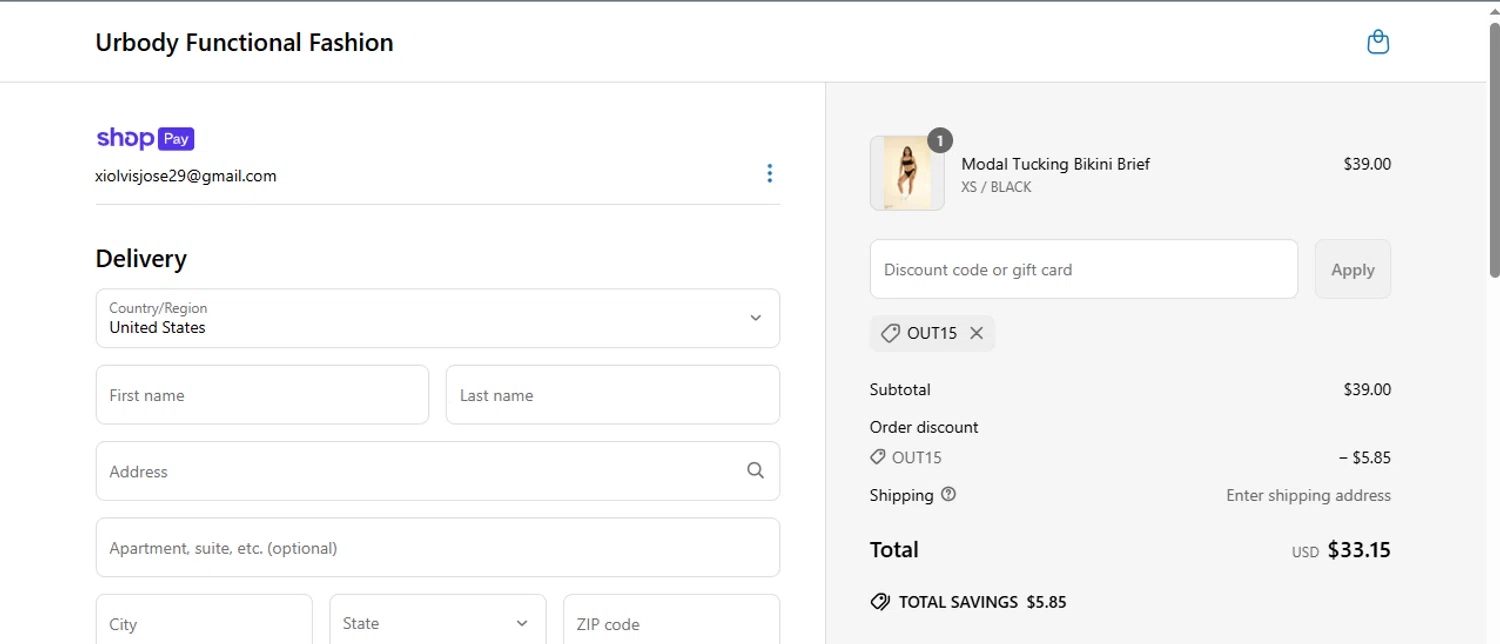Click the – $5.85 discount amount
Image resolution: width=1500 pixels, height=644 pixels.
pos(1365,458)
